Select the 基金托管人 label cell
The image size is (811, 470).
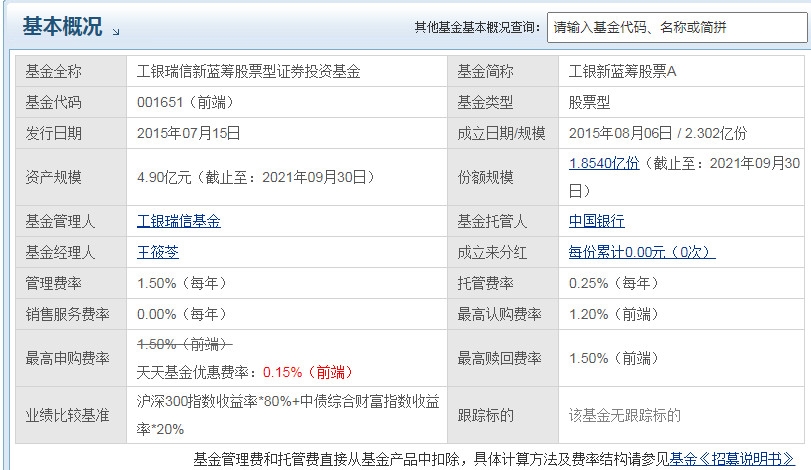tap(503, 221)
